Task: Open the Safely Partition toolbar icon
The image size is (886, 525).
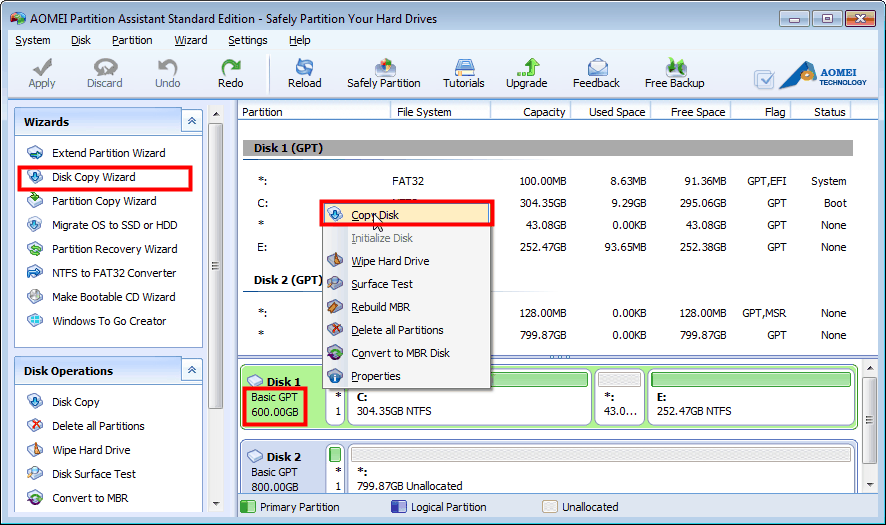Action: pyautogui.click(x=385, y=68)
